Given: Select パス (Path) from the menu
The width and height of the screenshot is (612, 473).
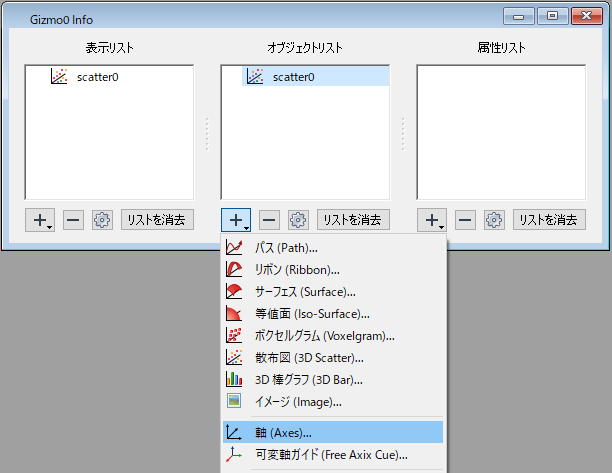Looking at the screenshot, I should (285, 247).
